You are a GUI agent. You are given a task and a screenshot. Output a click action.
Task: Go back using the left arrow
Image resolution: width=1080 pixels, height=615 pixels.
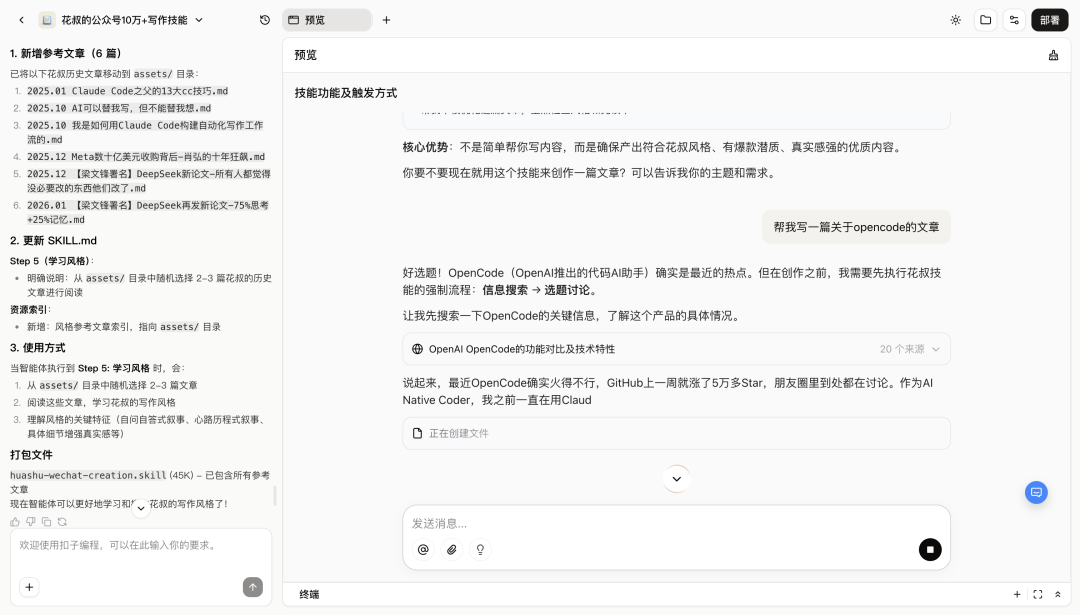(21, 20)
